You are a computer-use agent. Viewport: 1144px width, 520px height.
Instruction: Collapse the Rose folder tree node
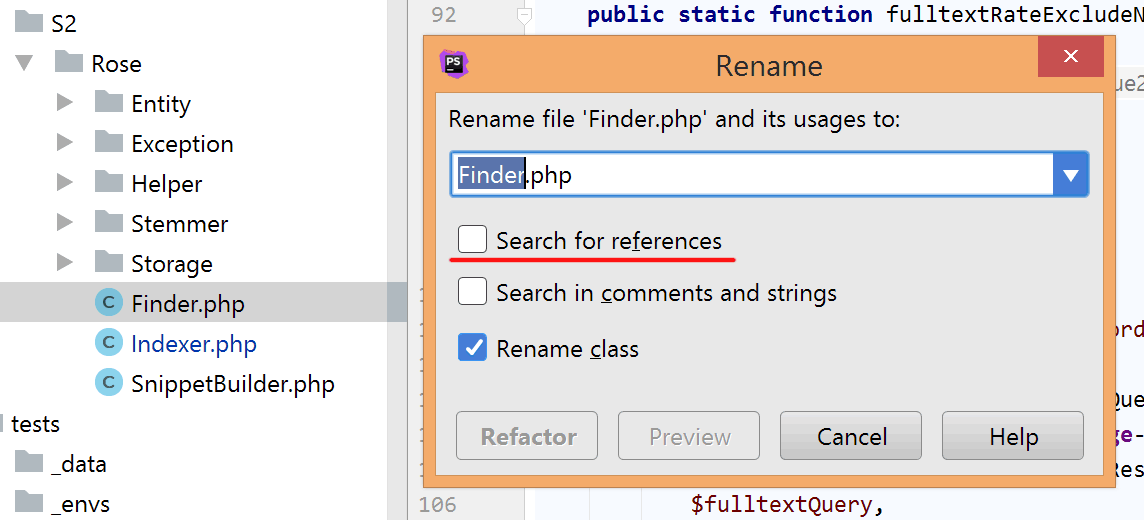click(x=25, y=63)
